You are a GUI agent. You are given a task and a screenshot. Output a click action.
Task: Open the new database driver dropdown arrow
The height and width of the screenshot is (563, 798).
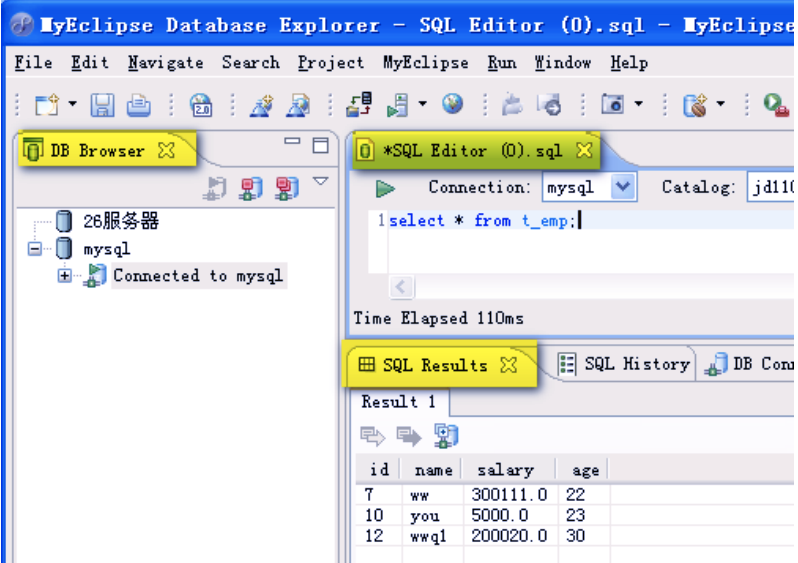pos(721,104)
